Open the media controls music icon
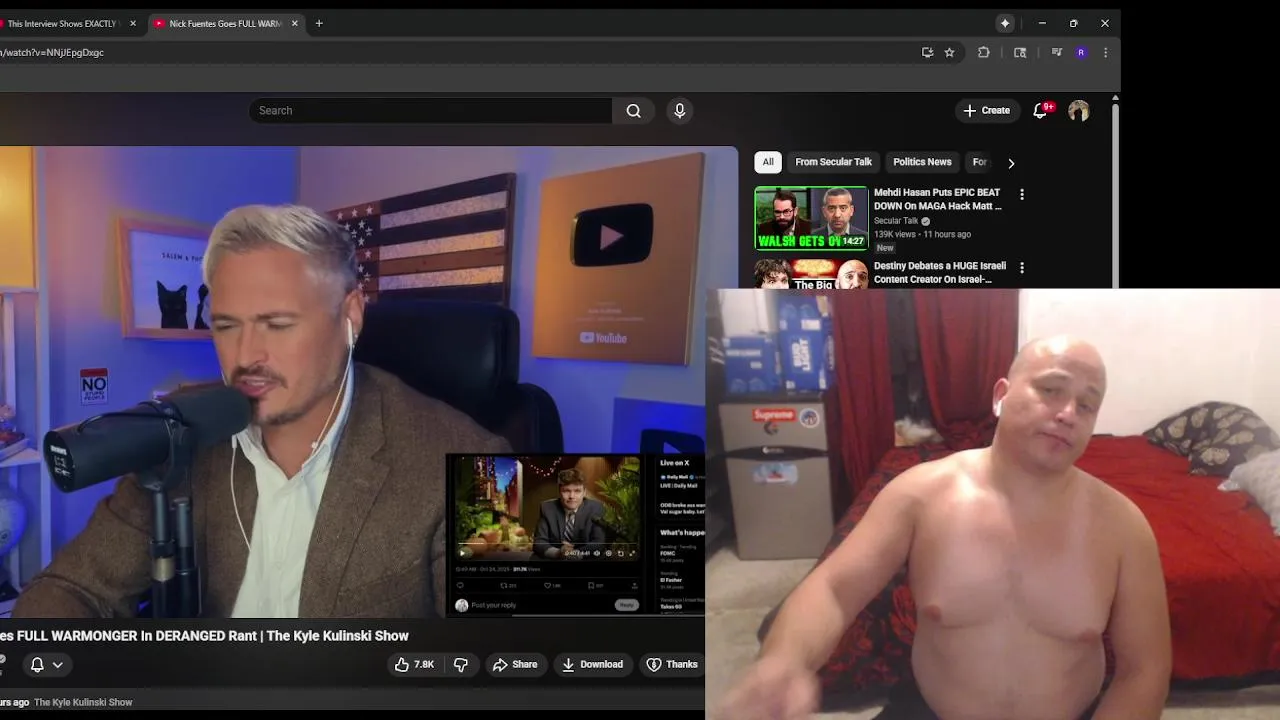Viewport: 1280px width, 720px height. click(1056, 52)
